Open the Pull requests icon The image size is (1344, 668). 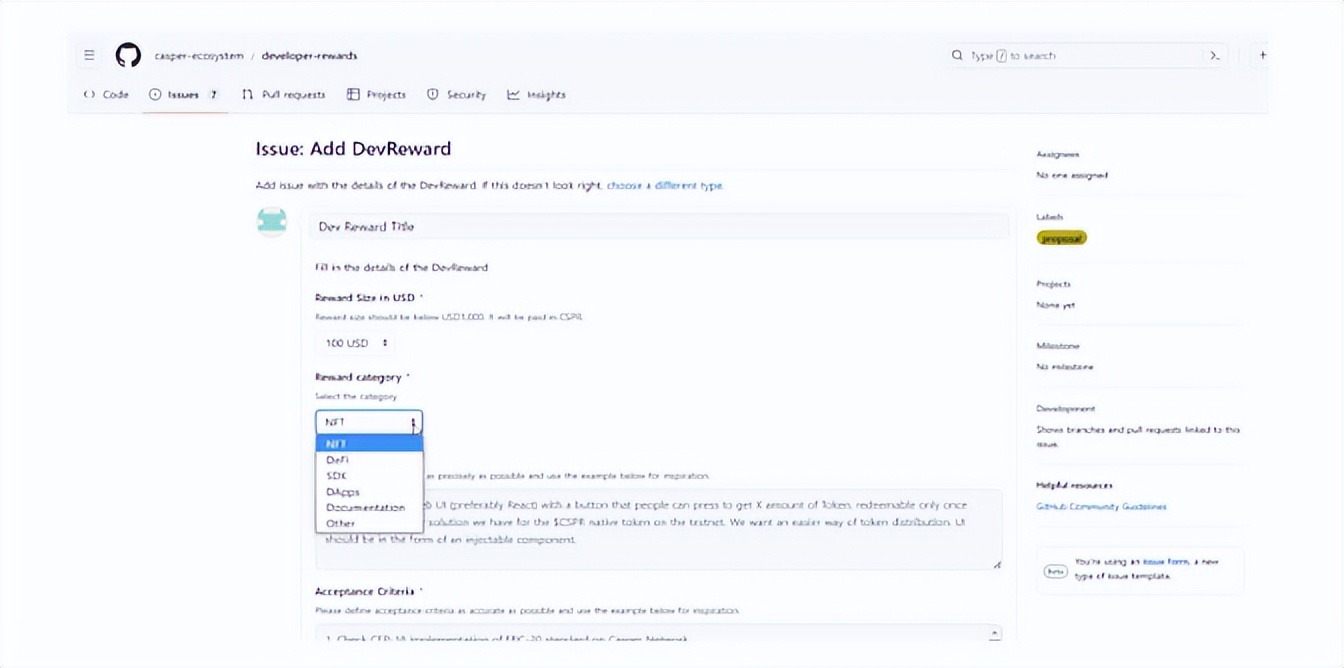[246, 94]
